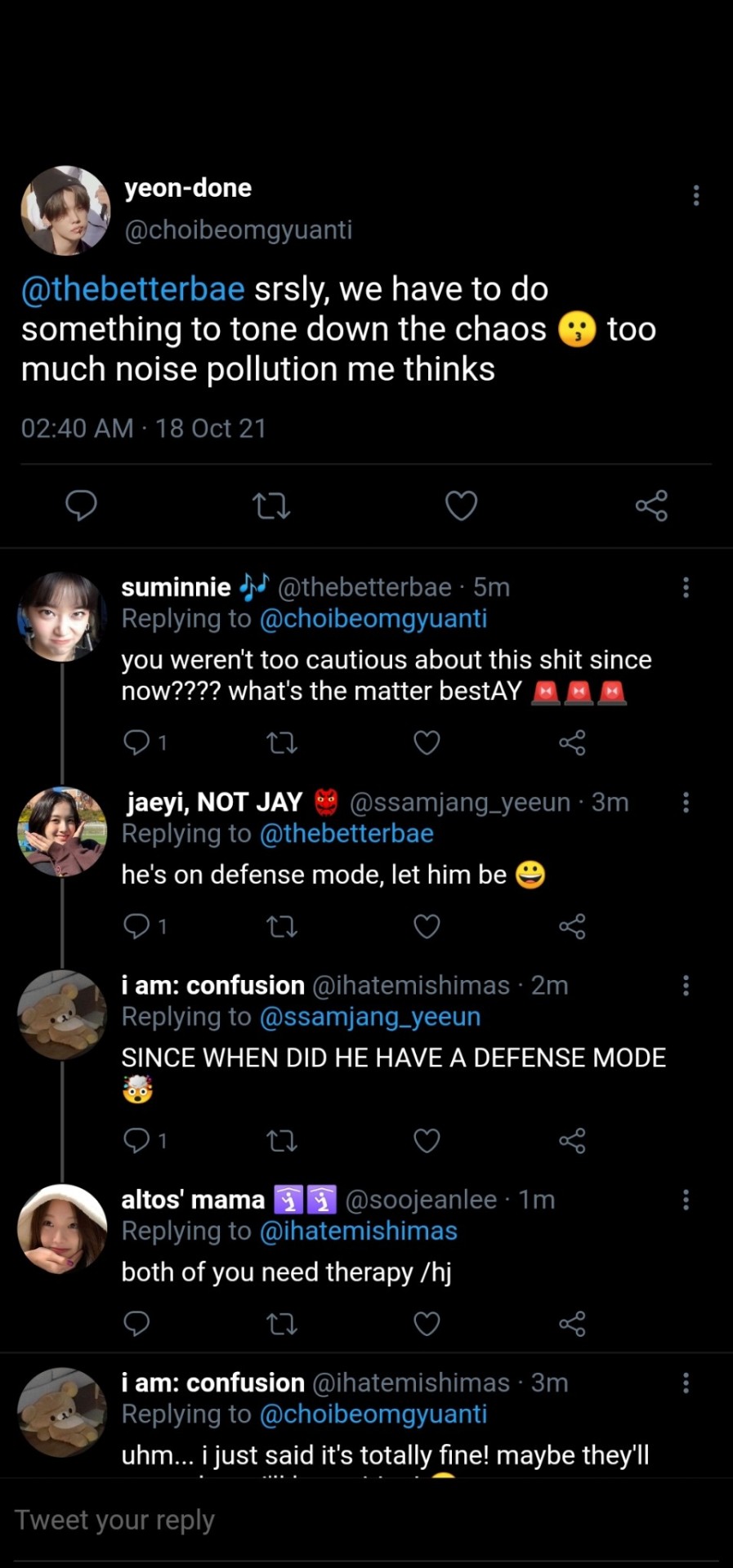Open more options on altos' mama's reply
This screenshot has height=1568, width=733.
[x=686, y=1200]
